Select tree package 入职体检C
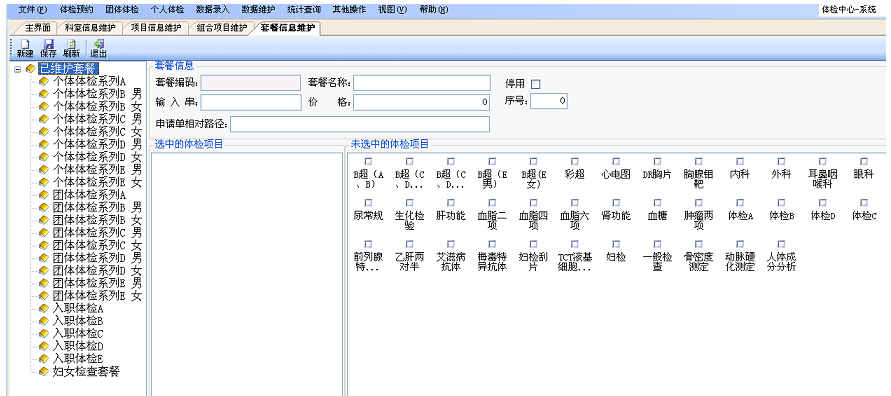 click(78, 334)
